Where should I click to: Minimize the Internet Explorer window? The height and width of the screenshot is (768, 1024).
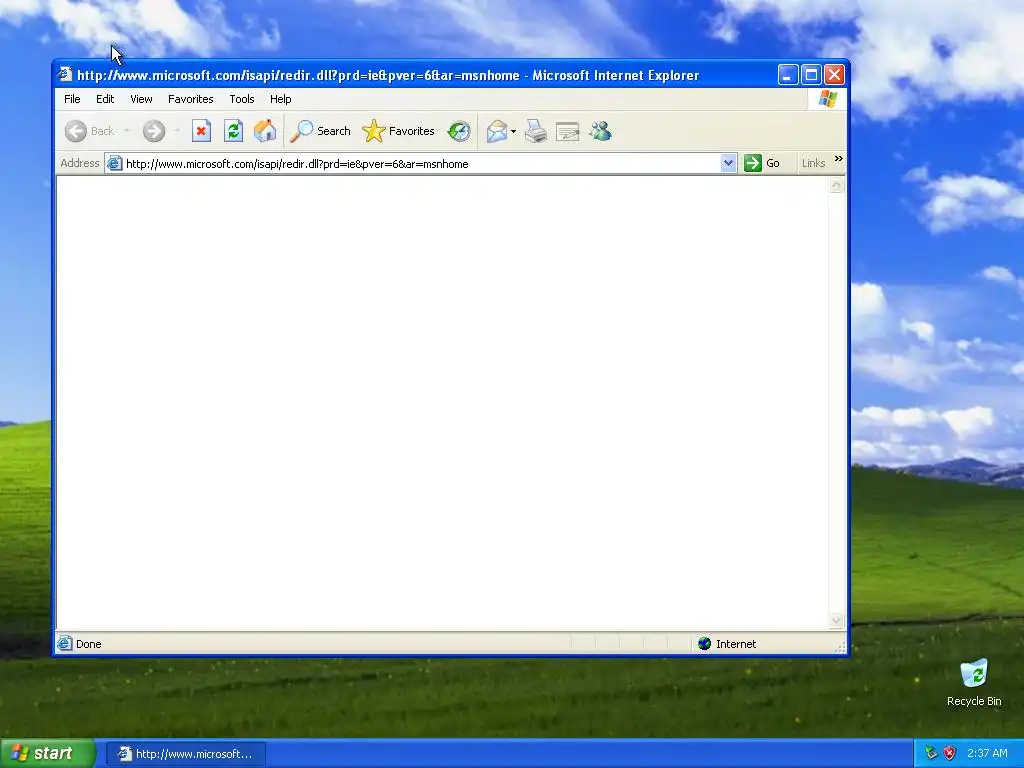(788, 75)
